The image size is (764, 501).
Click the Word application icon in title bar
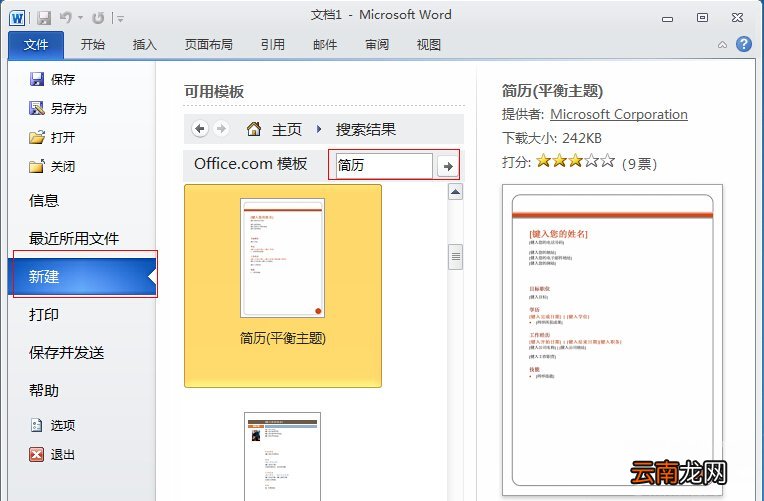click(17, 18)
